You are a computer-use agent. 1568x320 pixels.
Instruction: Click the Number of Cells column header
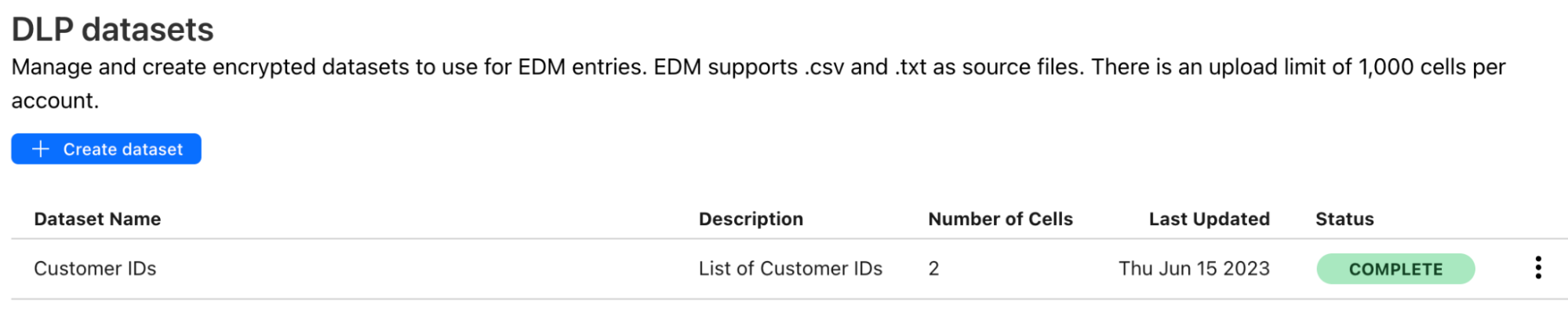click(1000, 219)
